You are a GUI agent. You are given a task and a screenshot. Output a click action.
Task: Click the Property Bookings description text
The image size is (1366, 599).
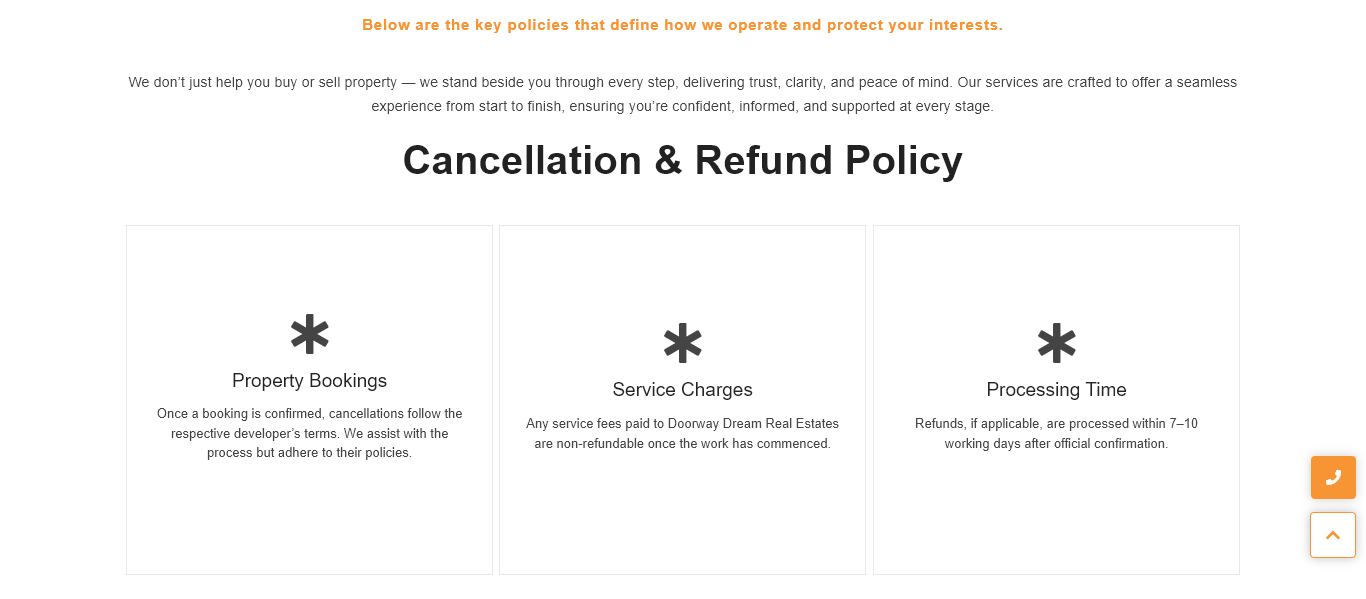[309, 433]
